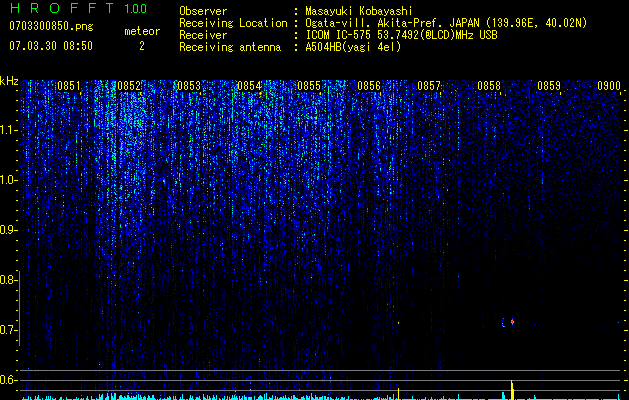629x400 pixels.
Task: Click the tall yellow power spike near 0858
Action: click(512, 390)
